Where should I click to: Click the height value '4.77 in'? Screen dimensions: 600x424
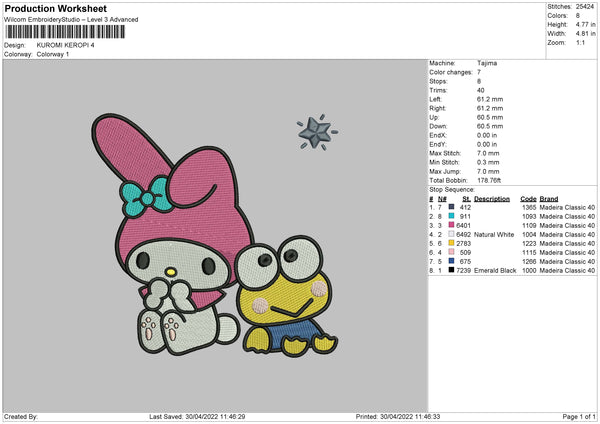coord(585,24)
